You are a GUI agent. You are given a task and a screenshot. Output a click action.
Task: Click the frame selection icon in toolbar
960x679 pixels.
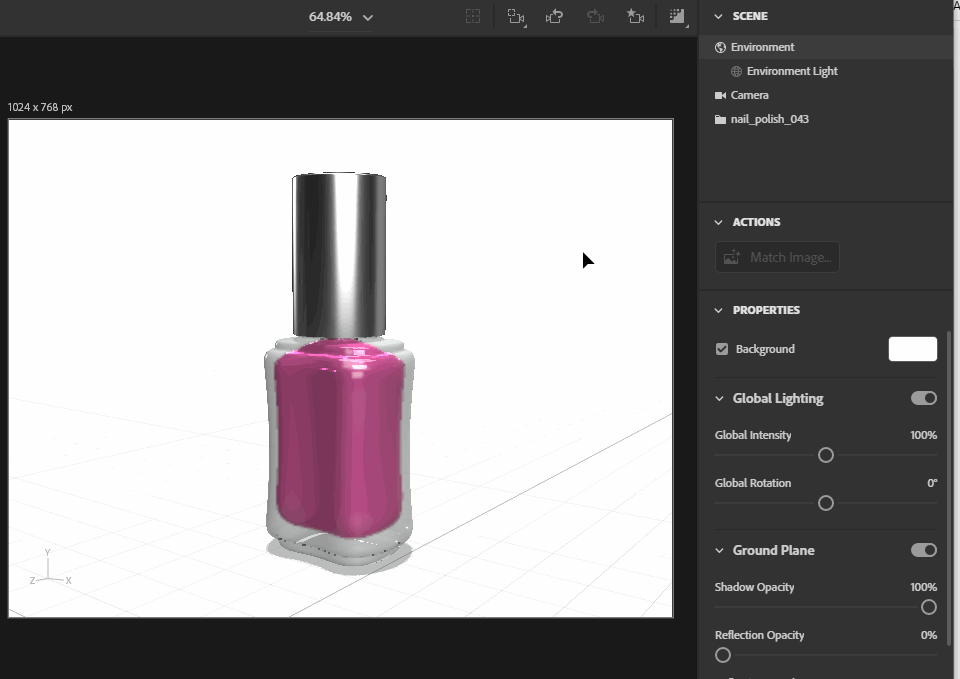473,17
